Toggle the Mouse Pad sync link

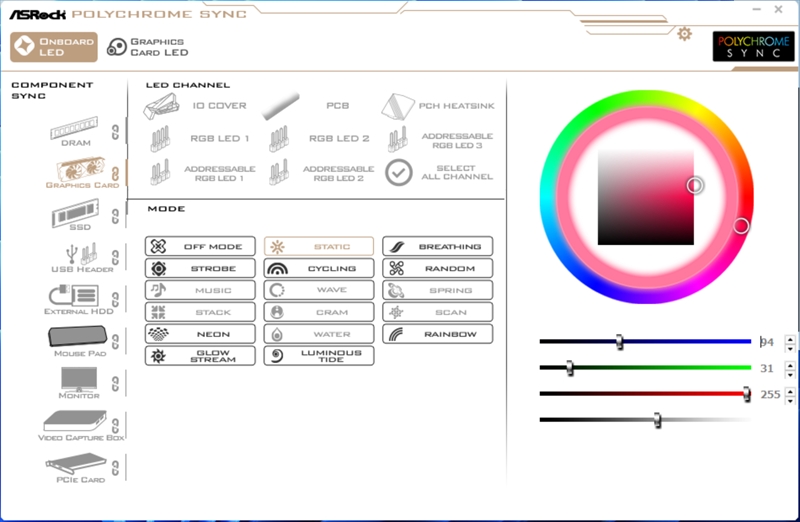(x=115, y=341)
